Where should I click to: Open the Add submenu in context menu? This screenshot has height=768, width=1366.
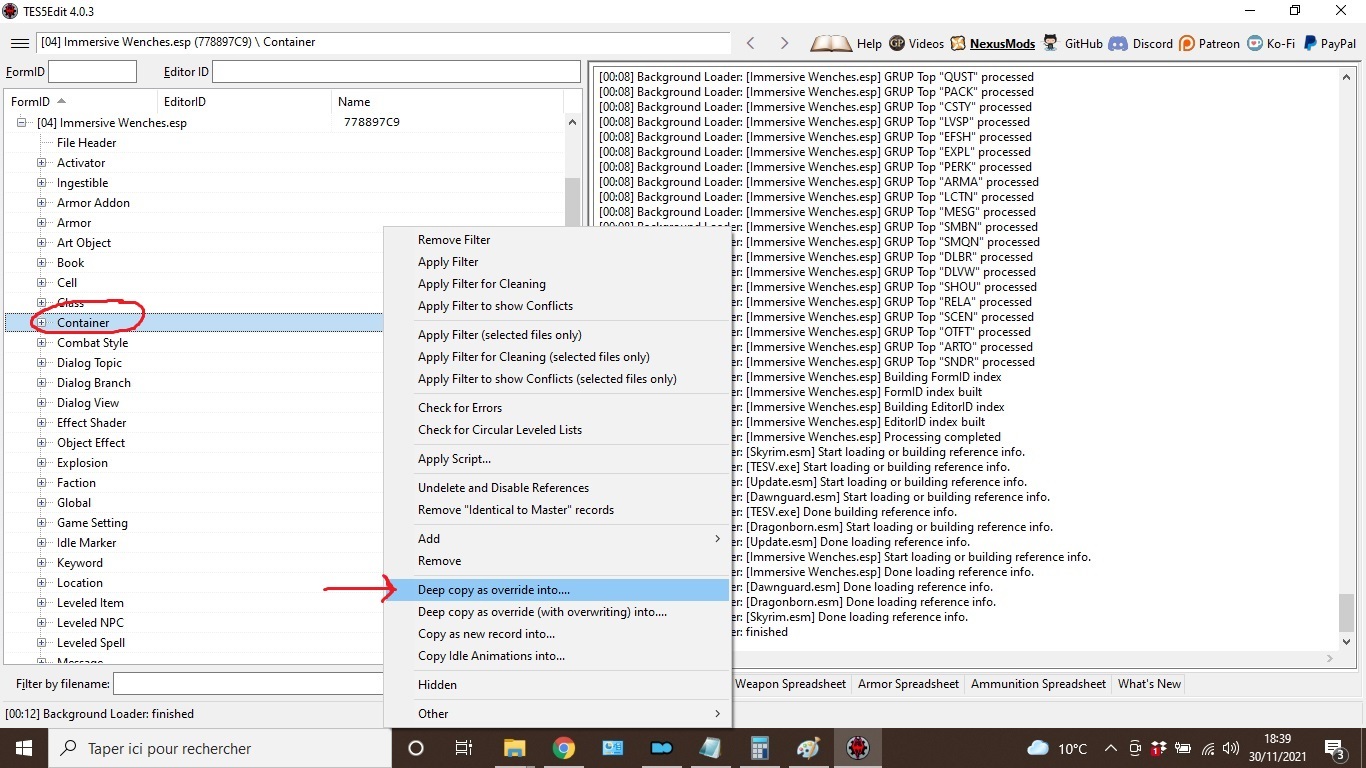(x=558, y=539)
